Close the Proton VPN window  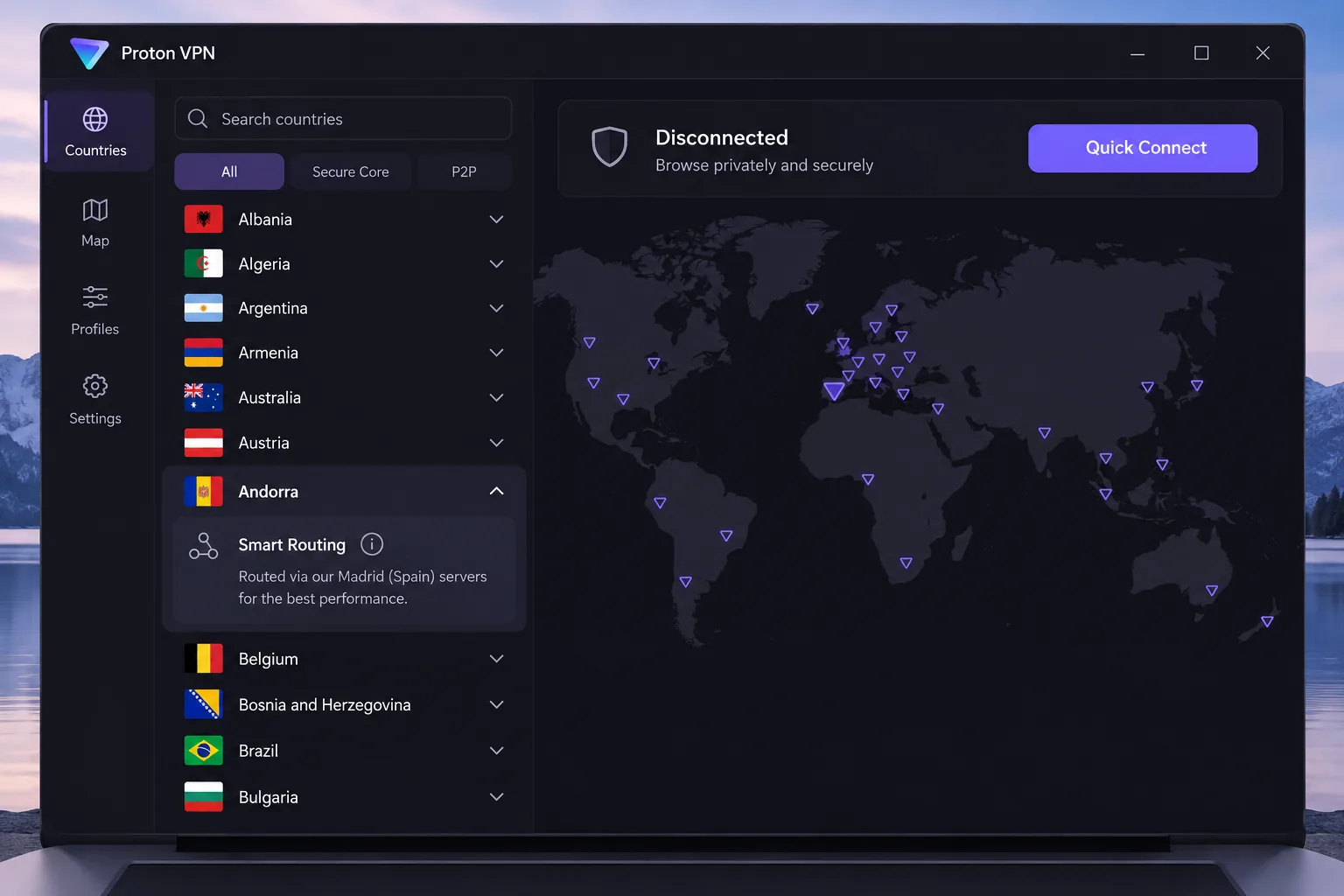[1263, 53]
